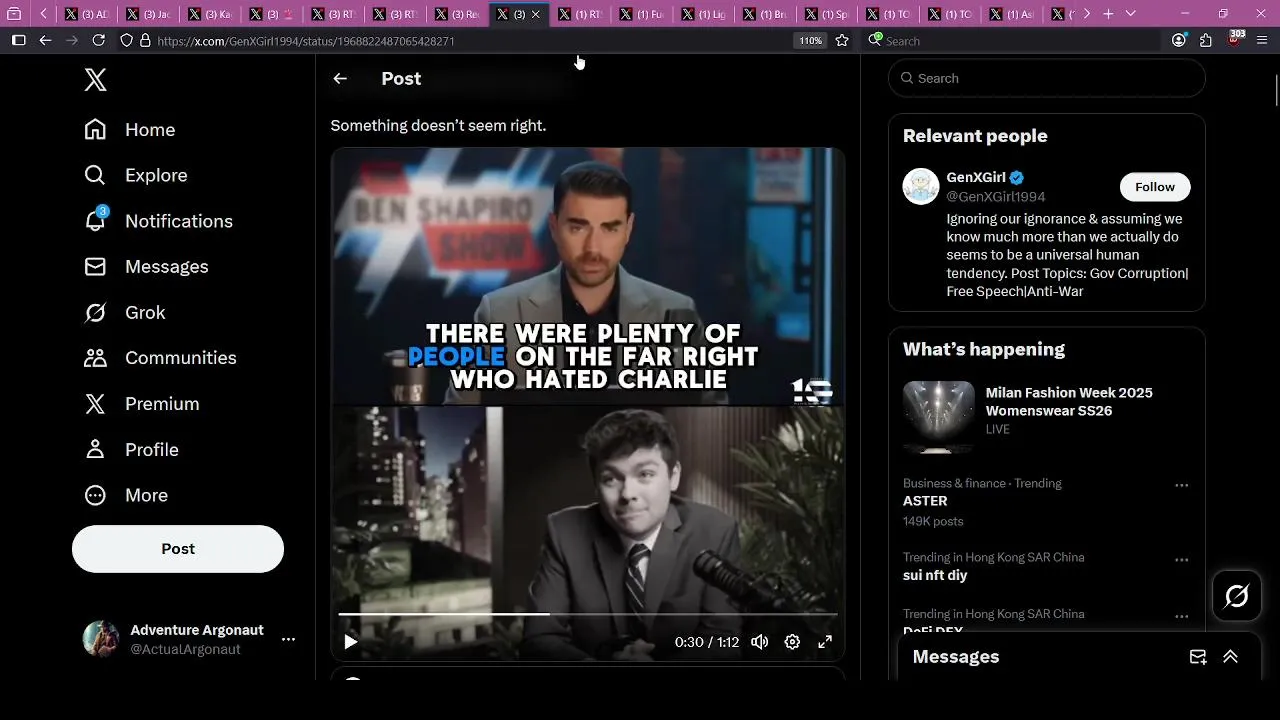Go to Messages in the sidebar
Viewport: 1280px width, 720px height.
tap(147, 267)
